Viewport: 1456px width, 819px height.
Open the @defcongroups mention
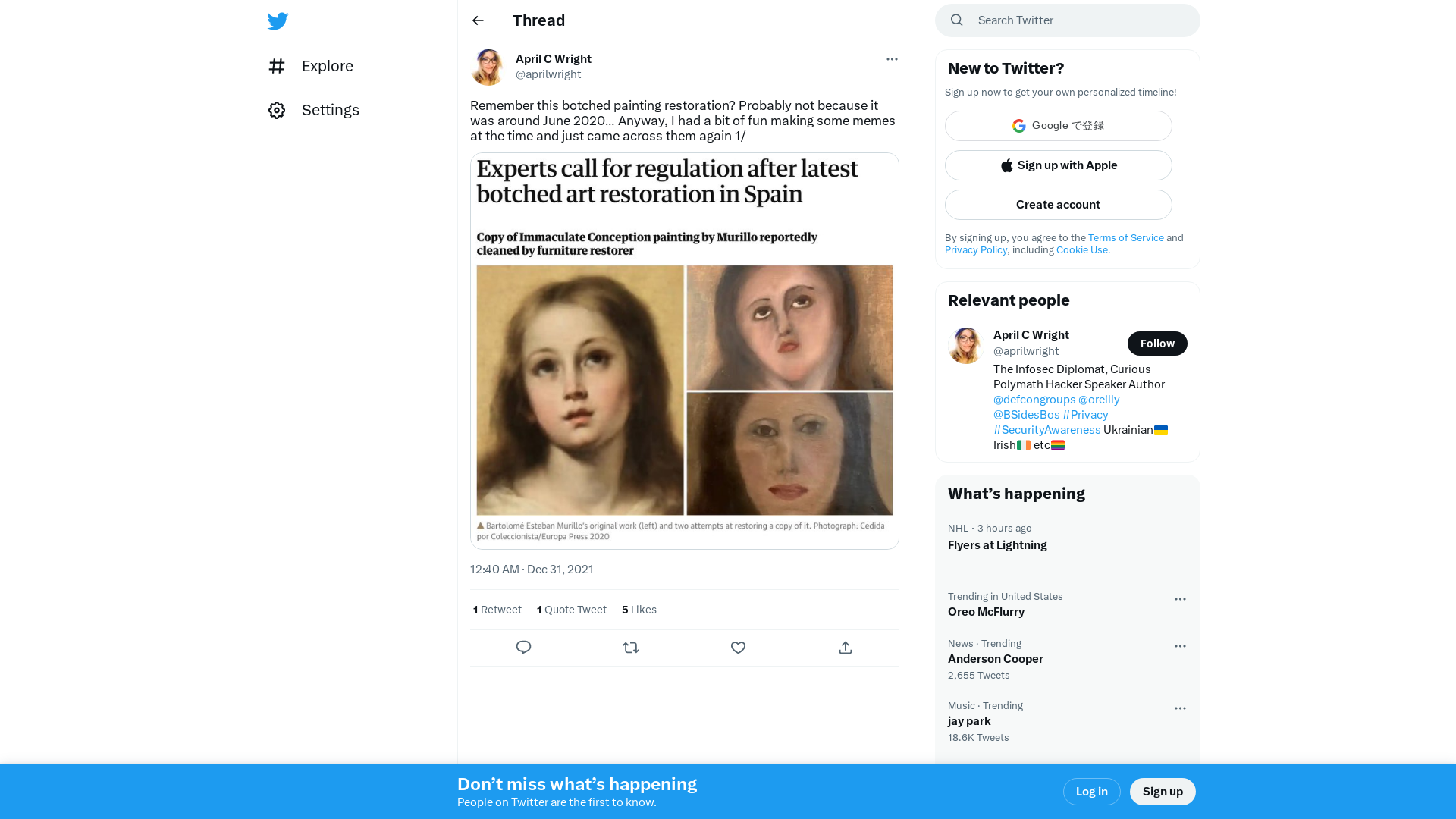(1034, 400)
